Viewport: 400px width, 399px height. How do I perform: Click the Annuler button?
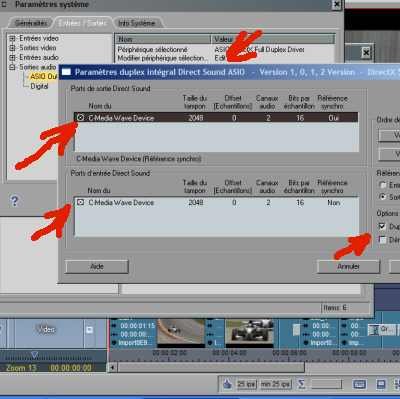click(348, 266)
